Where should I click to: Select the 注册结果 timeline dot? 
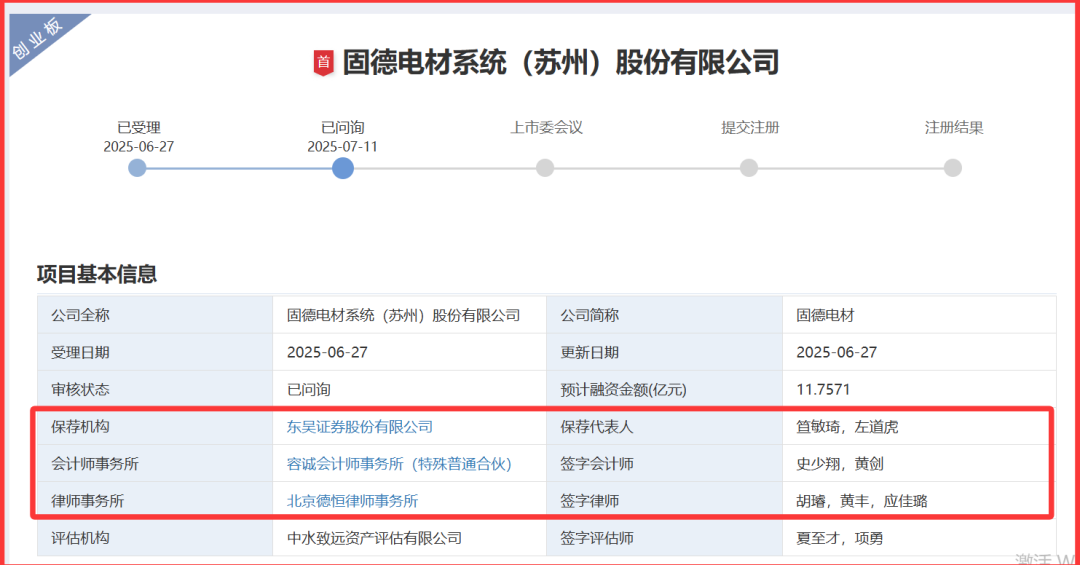(953, 168)
